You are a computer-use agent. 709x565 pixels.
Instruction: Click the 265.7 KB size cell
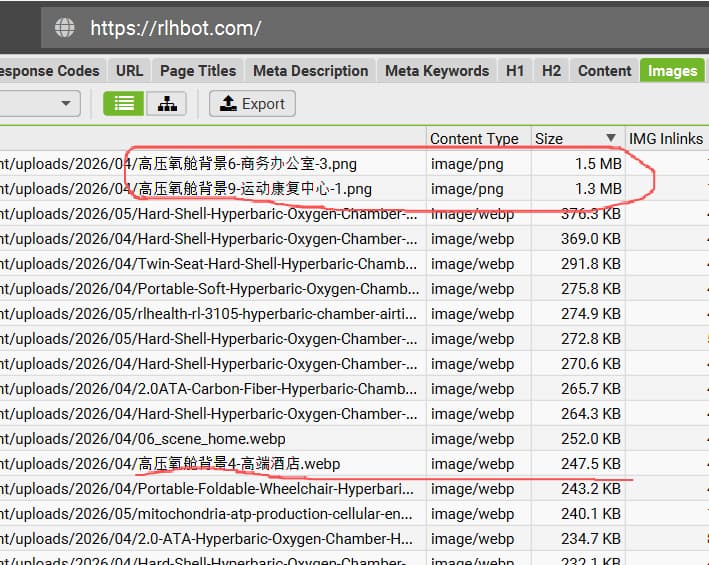click(x=578, y=389)
